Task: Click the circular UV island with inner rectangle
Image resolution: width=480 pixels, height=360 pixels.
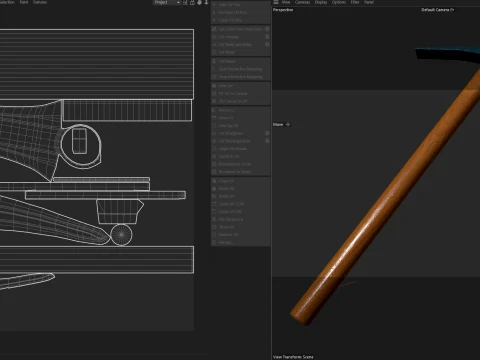Action: pos(80,146)
